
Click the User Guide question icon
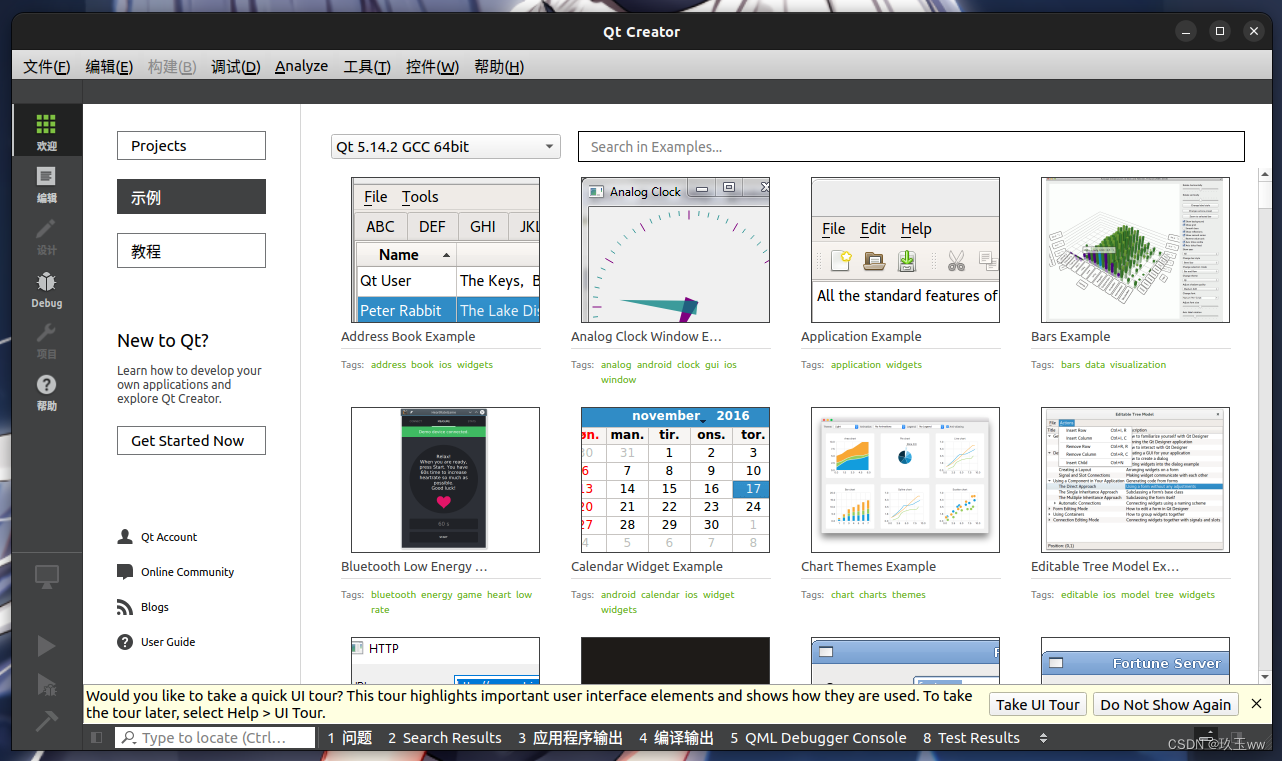click(125, 642)
